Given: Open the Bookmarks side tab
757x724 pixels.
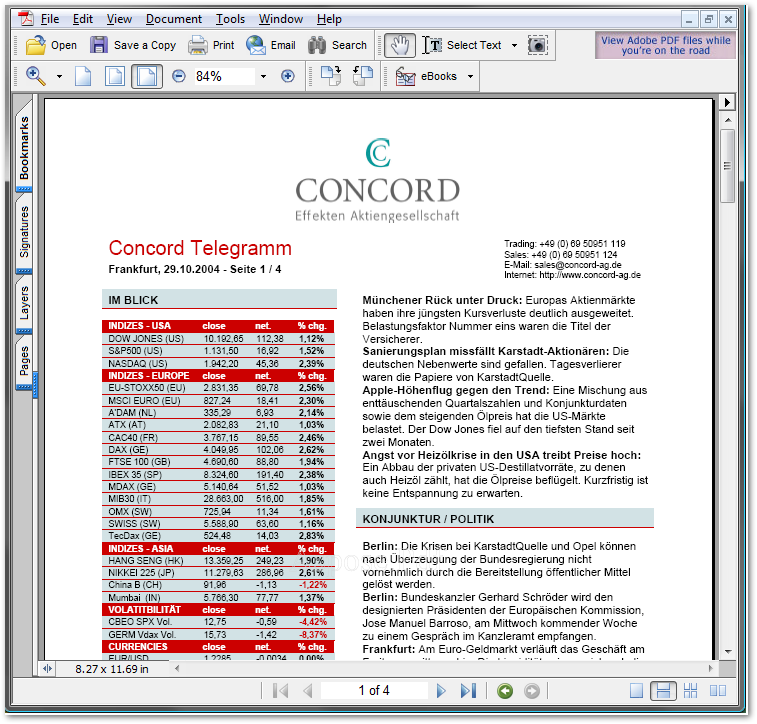Looking at the screenshot, I should 24,147.
